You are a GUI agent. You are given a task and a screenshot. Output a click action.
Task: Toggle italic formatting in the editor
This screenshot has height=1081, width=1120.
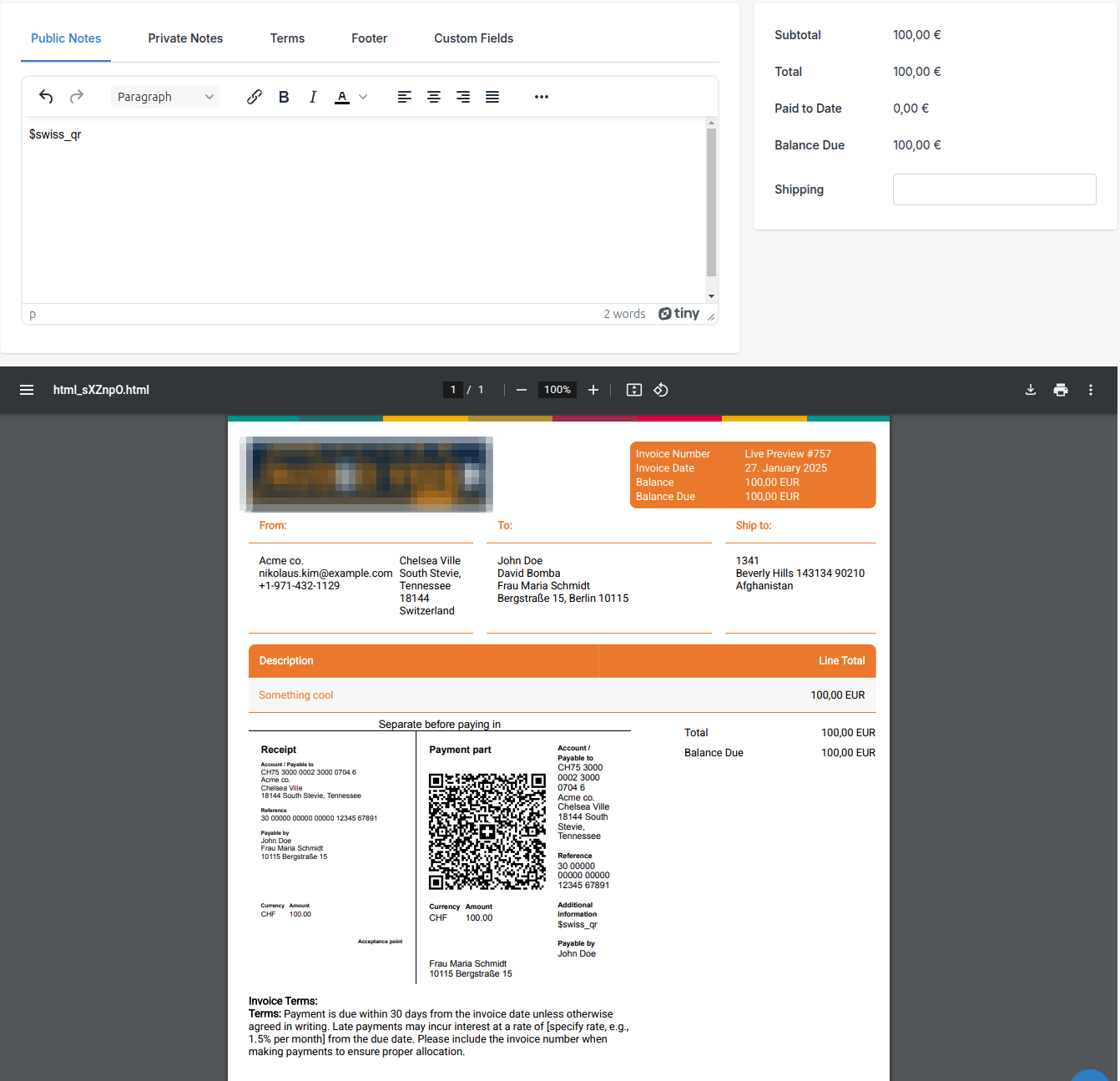point(313,97)
